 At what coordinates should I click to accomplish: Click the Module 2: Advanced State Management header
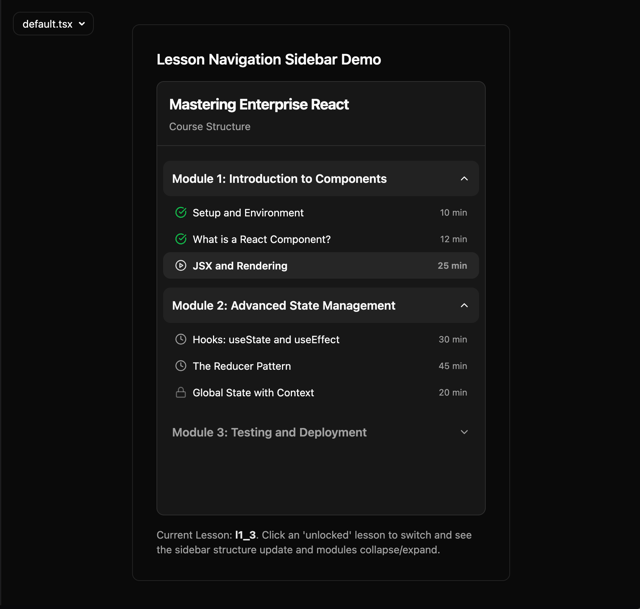[321, 306]
